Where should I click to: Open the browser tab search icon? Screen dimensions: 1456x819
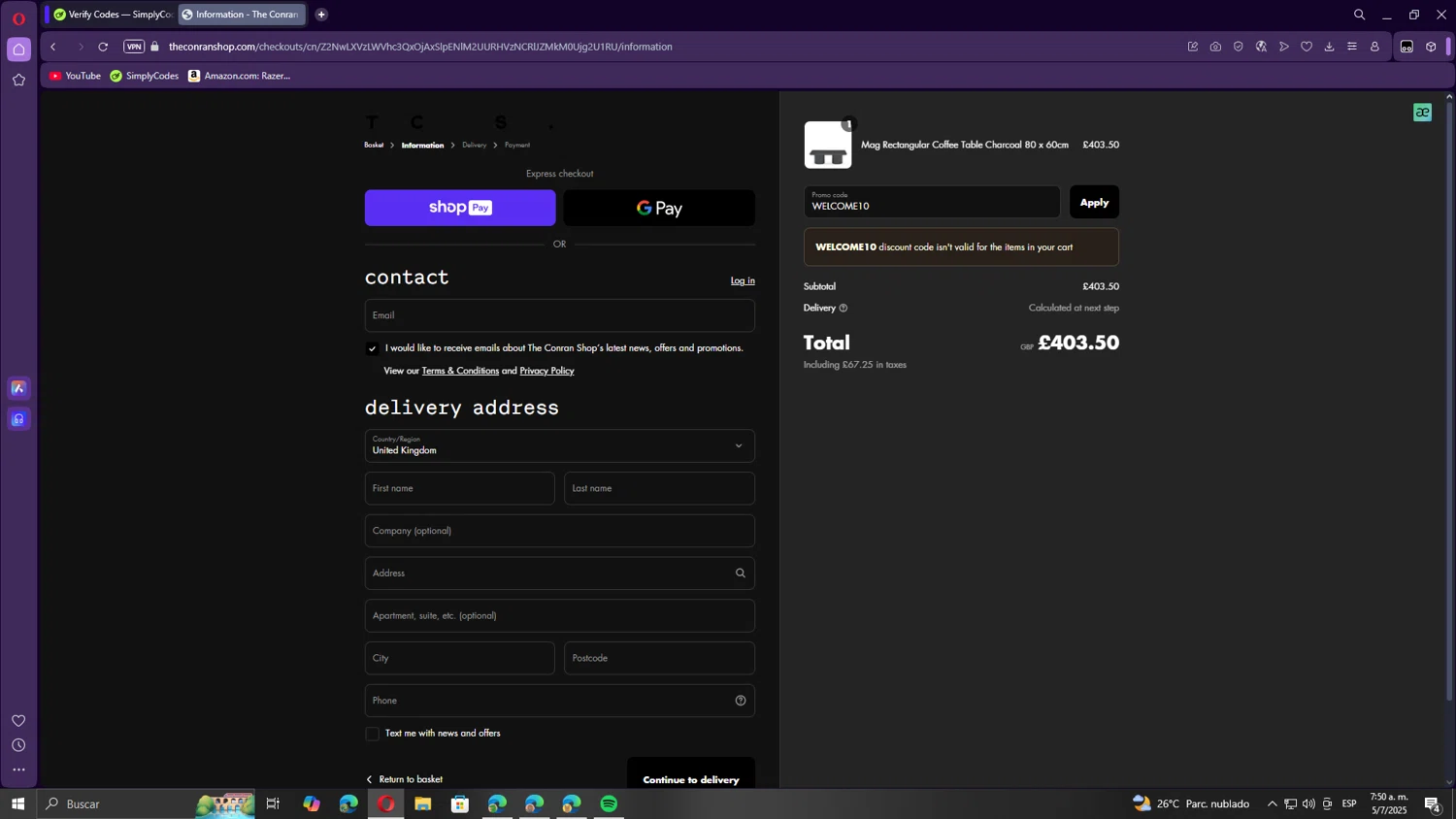coord(1359,15)
